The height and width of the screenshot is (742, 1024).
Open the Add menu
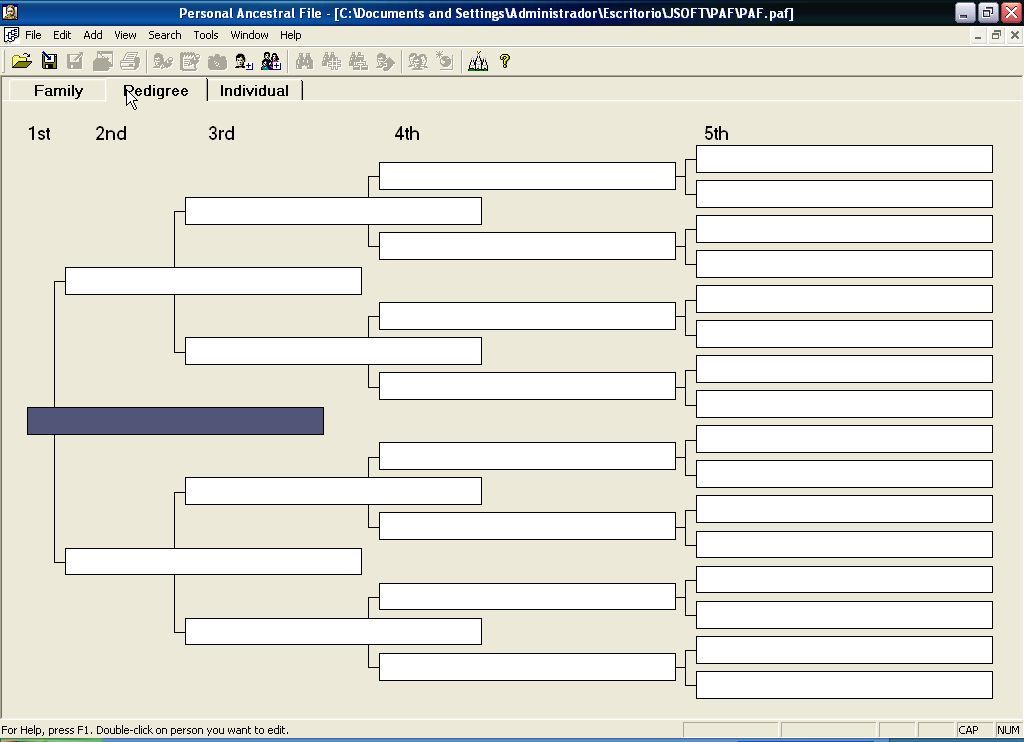(92, 34)
